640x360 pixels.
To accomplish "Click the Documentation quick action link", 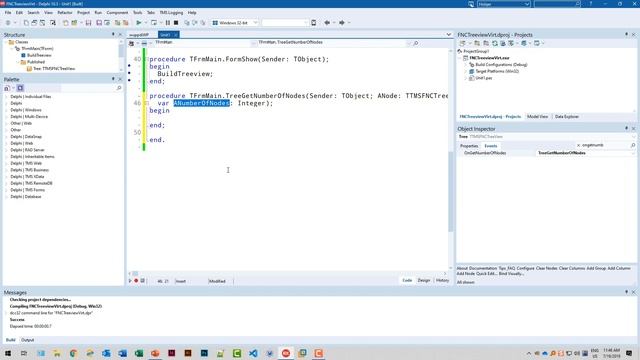I will 483,269.
